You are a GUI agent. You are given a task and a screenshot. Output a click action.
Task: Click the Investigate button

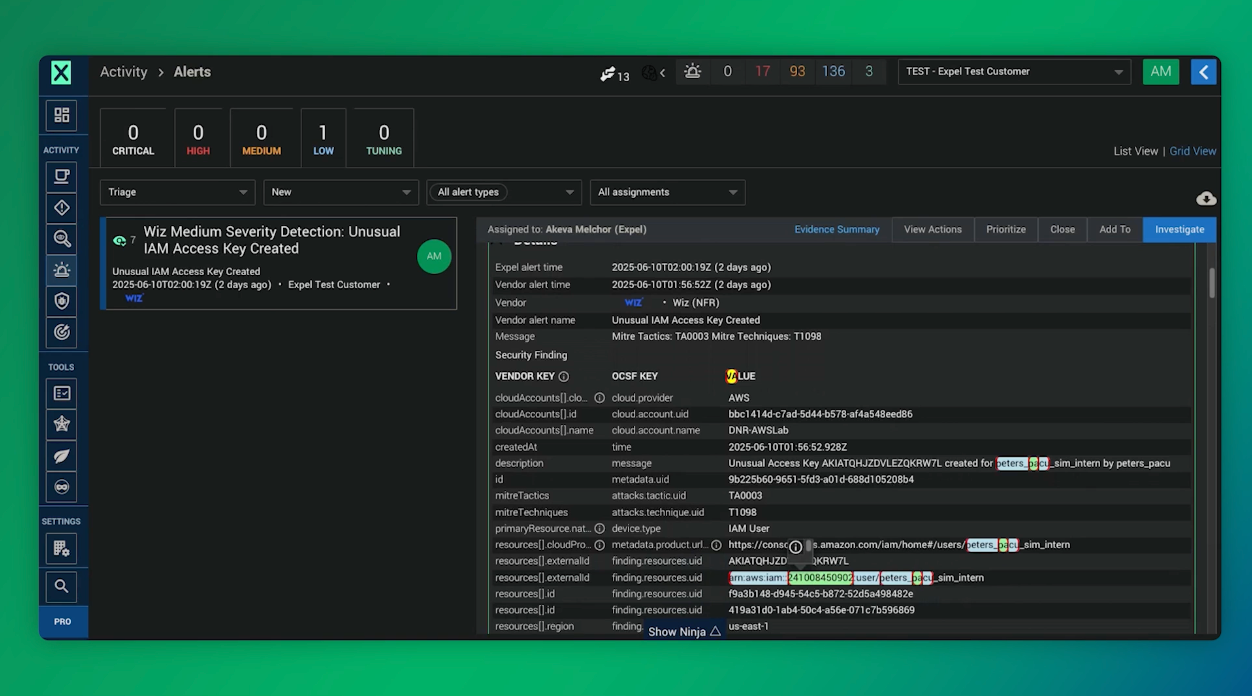(1179, 229)
